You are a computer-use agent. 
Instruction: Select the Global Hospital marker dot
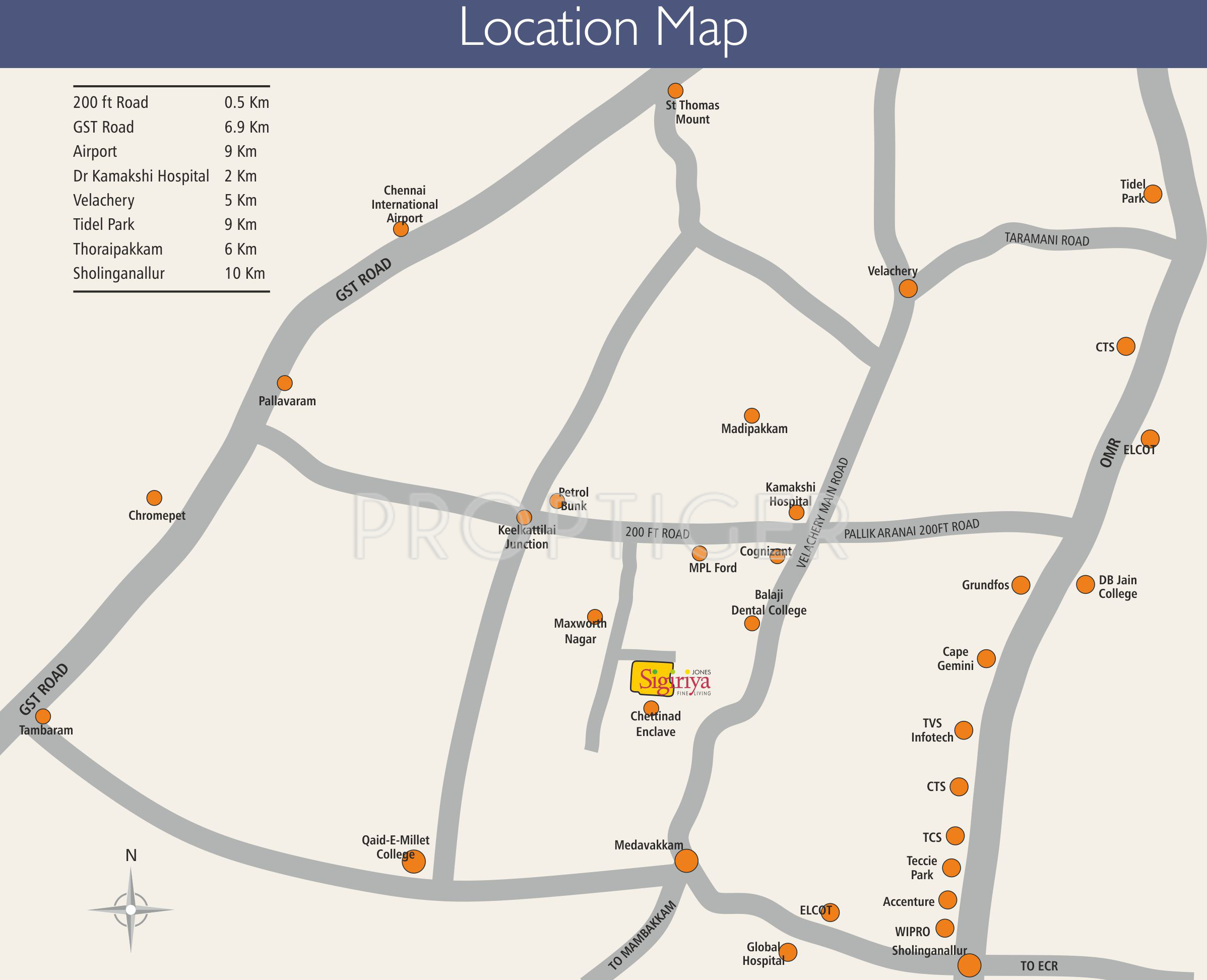point(788,952)
